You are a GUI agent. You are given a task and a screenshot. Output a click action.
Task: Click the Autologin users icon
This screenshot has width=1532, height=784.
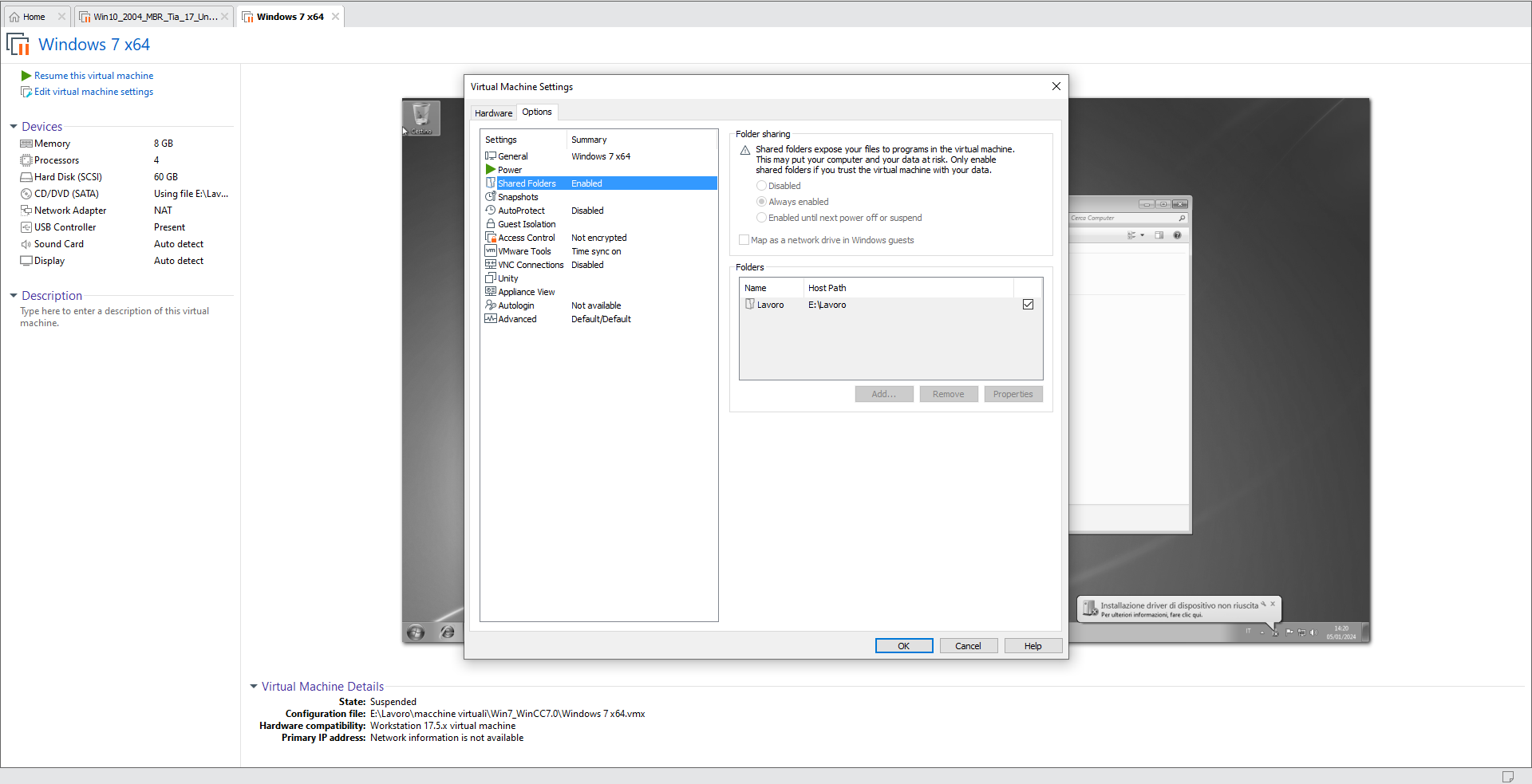[x=491, y=305]
